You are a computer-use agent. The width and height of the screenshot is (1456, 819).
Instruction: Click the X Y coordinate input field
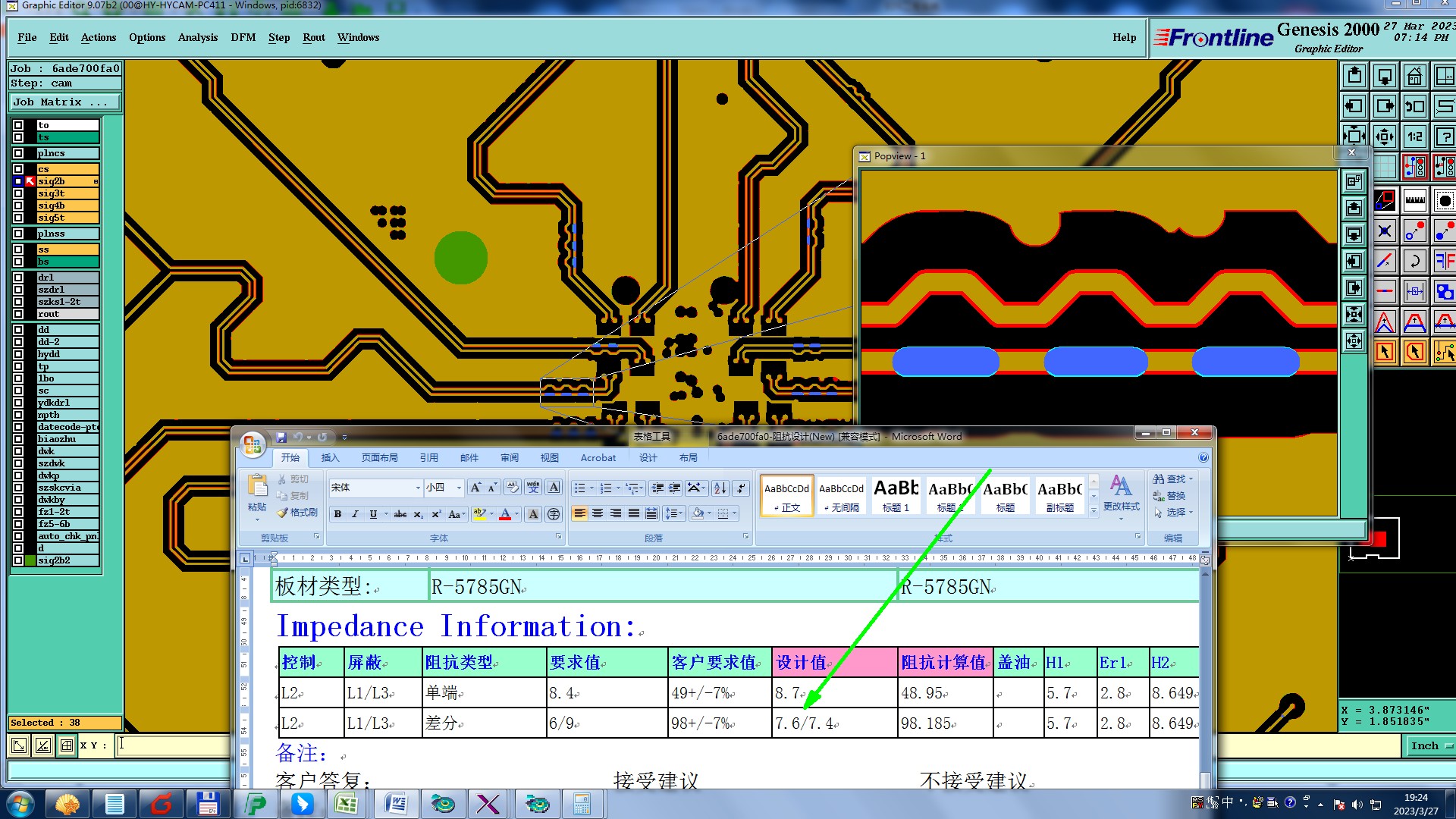174,745
